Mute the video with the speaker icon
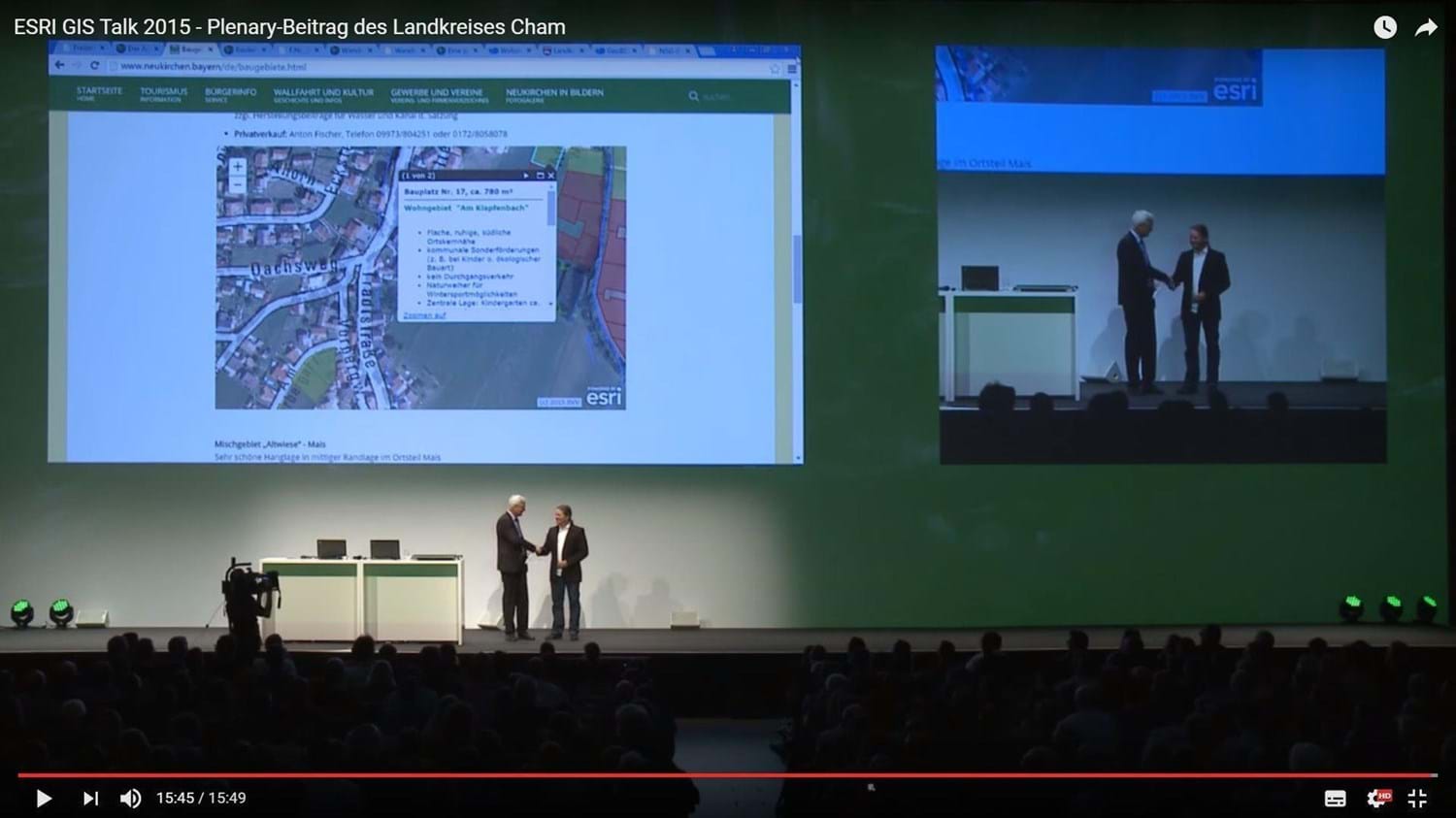The height and width of the screenshot is (818, 1456). click(x=130, y=799)
